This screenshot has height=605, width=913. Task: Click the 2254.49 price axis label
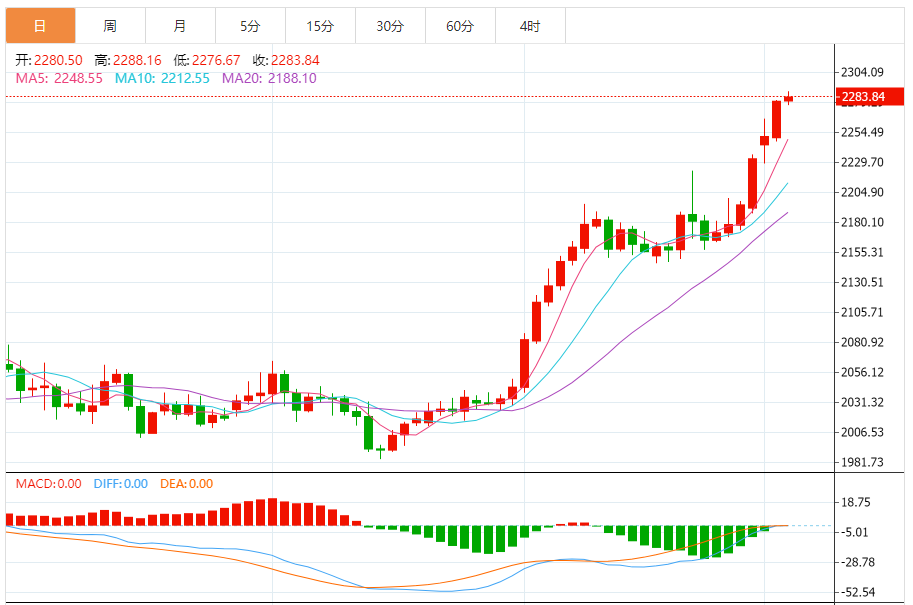862,132
